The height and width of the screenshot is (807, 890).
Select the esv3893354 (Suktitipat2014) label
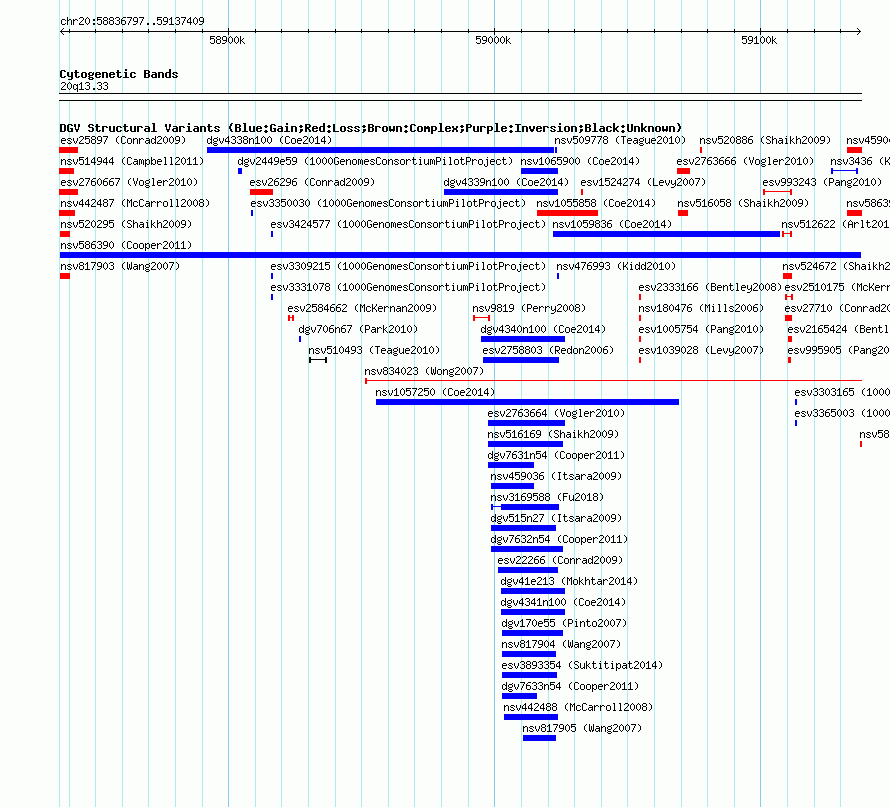(x=582, y=665)
